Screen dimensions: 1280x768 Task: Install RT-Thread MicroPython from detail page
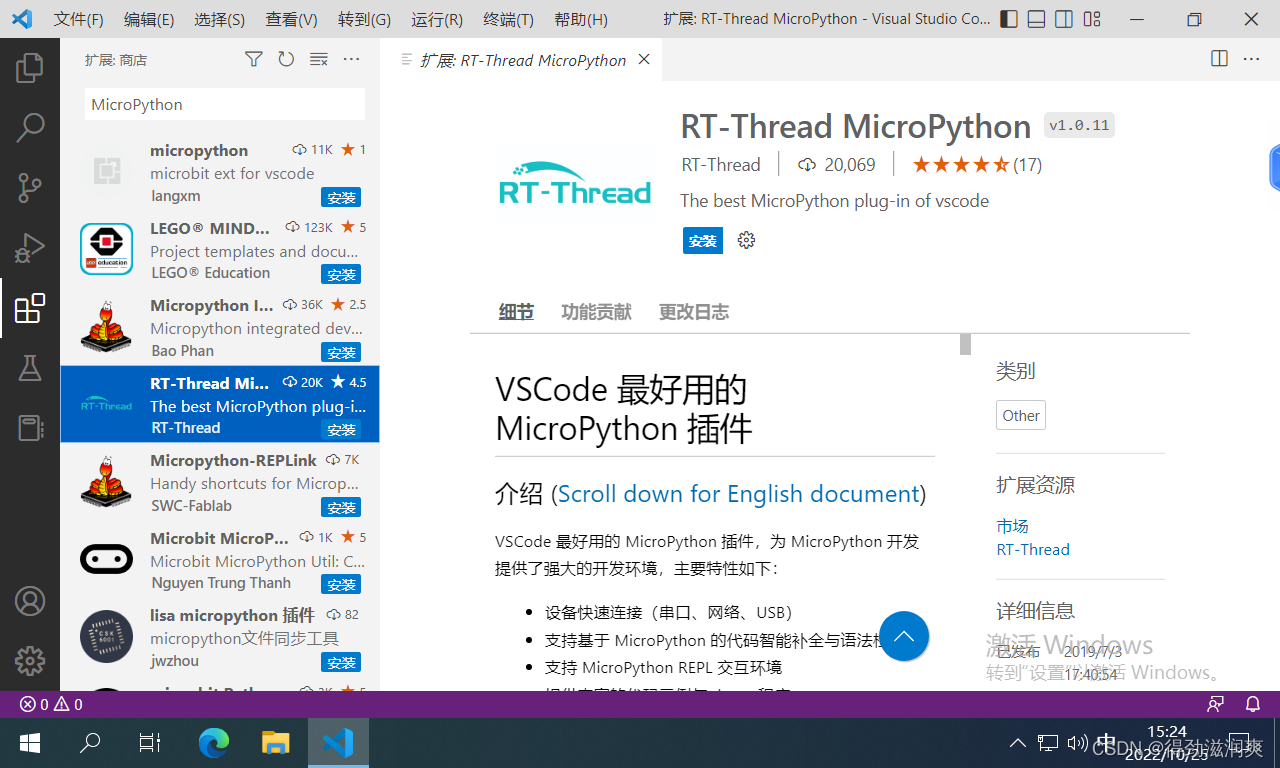coord(703,240)
